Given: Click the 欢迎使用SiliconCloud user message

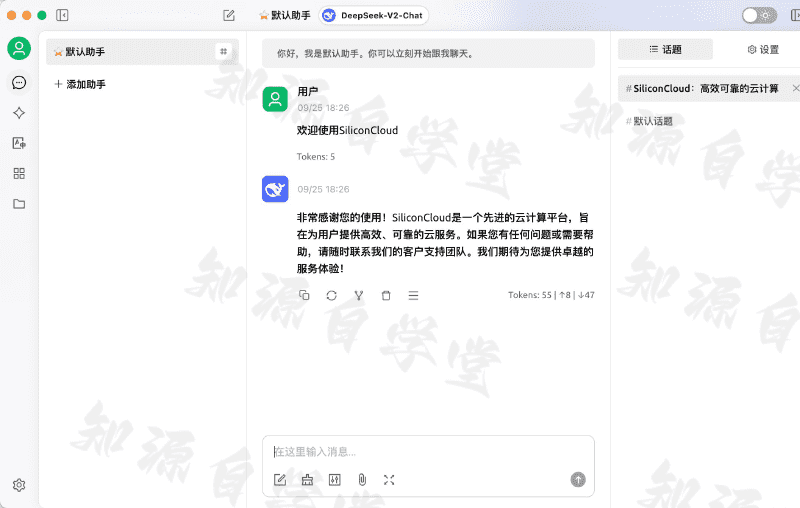Looking at the screenshot, I should pos(347,131).
